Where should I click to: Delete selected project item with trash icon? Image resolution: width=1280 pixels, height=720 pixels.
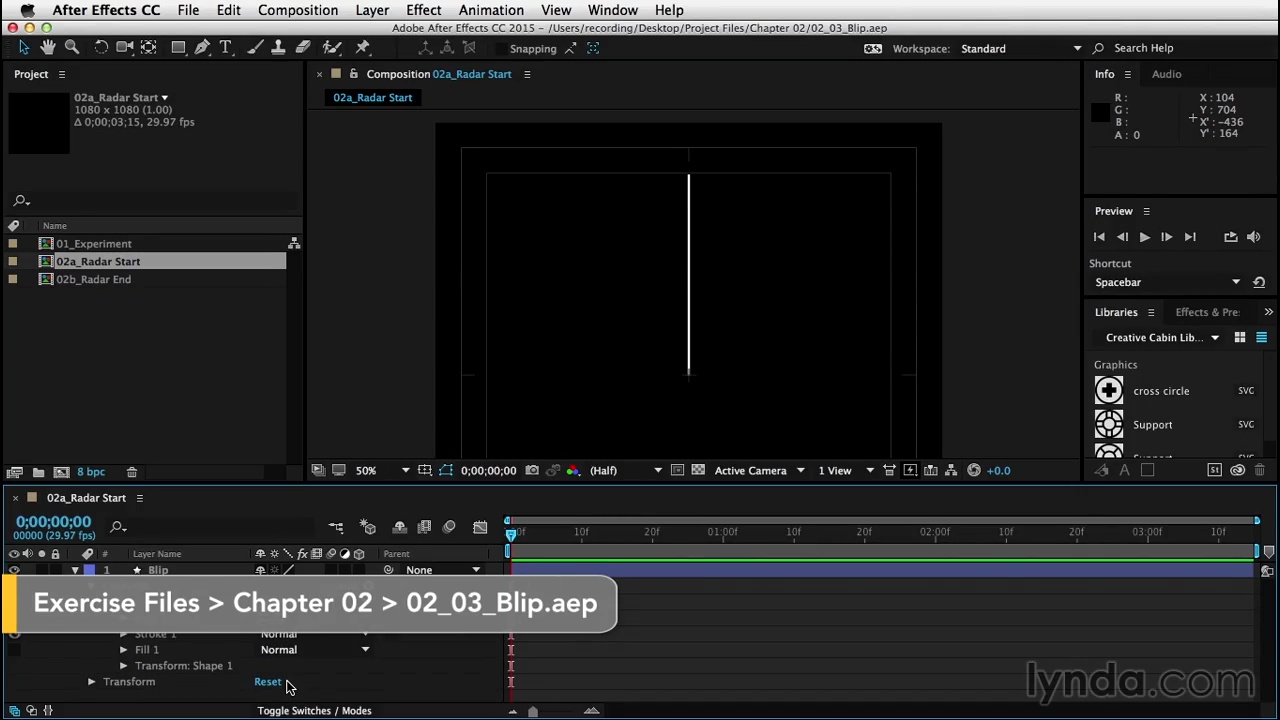131,472
